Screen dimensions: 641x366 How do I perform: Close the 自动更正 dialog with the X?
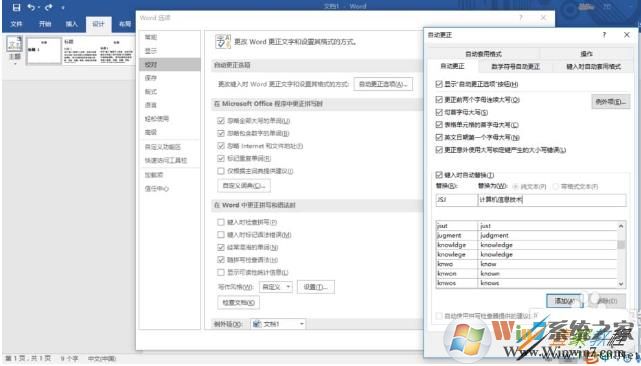click(627, 35)
